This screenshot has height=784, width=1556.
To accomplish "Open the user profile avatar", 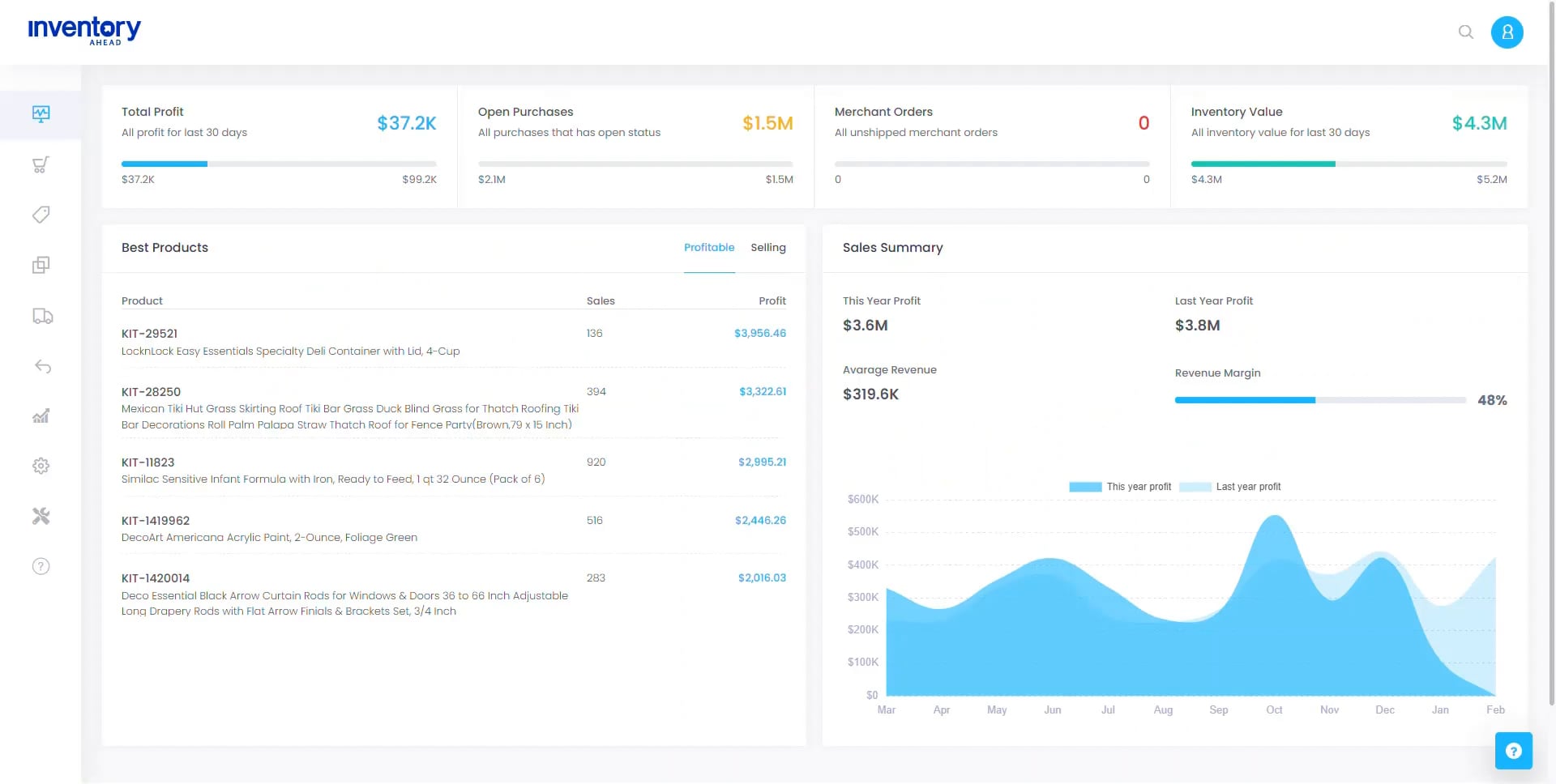I will coord(1507,32).
